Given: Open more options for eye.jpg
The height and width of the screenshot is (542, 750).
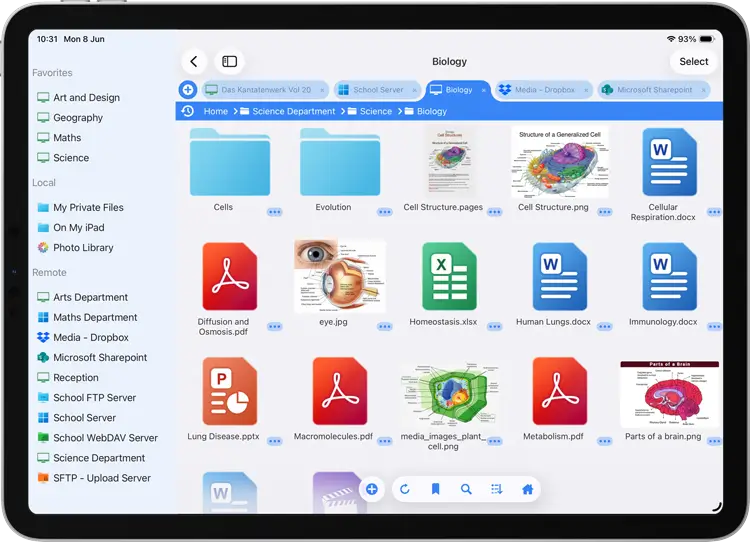Looking at the screenshot, I should (x=385, y=327).
